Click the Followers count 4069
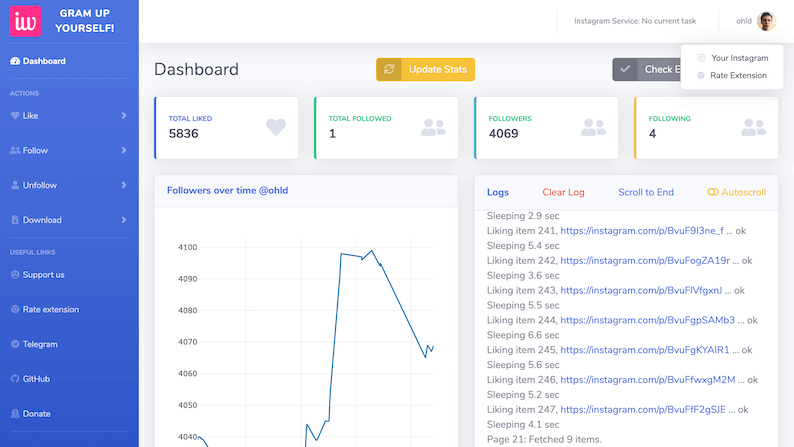This screenshot has height=447, width=794. coord(503,134)
